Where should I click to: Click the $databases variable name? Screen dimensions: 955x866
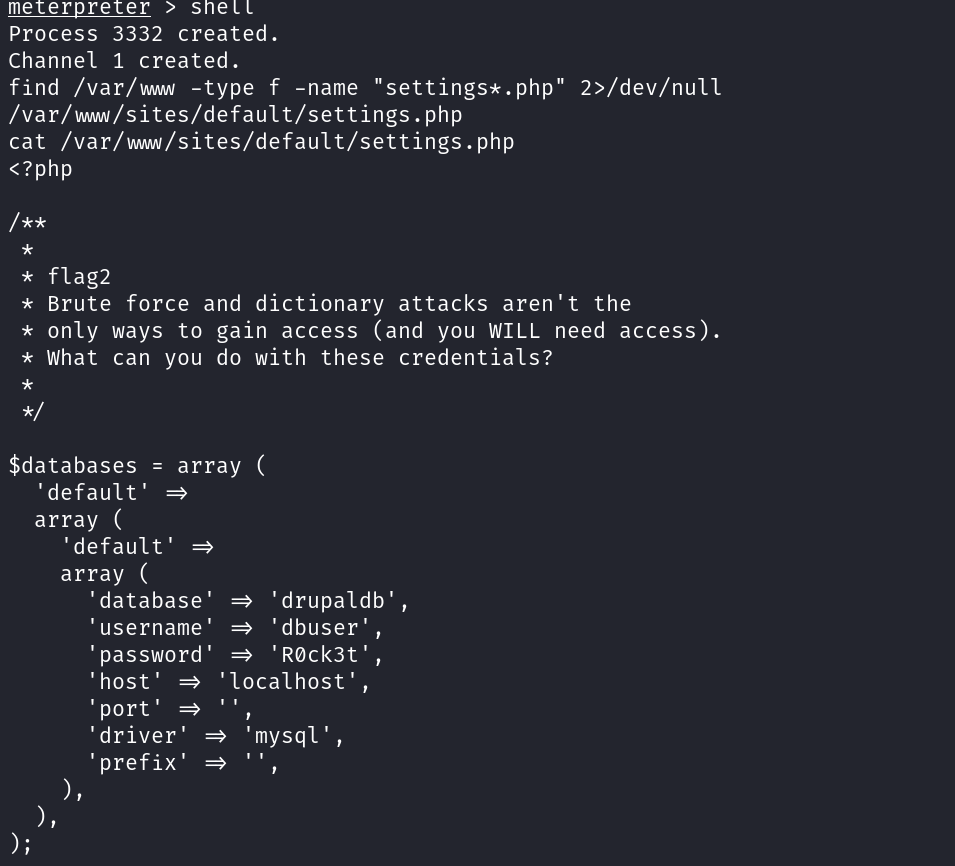[x=73, y=466]
